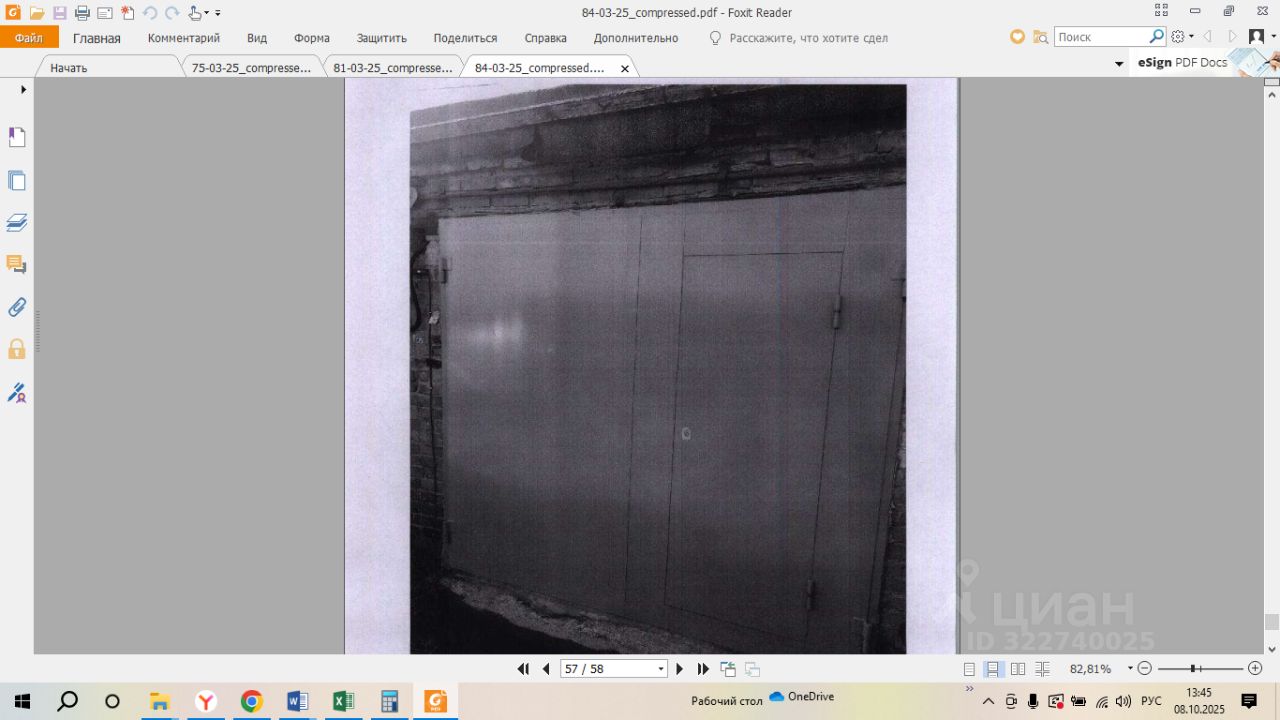Image resolution: width=1280 pixels, height=720 pixels.
Task: Click the next view icon in status bar
Action: [753, 669]
